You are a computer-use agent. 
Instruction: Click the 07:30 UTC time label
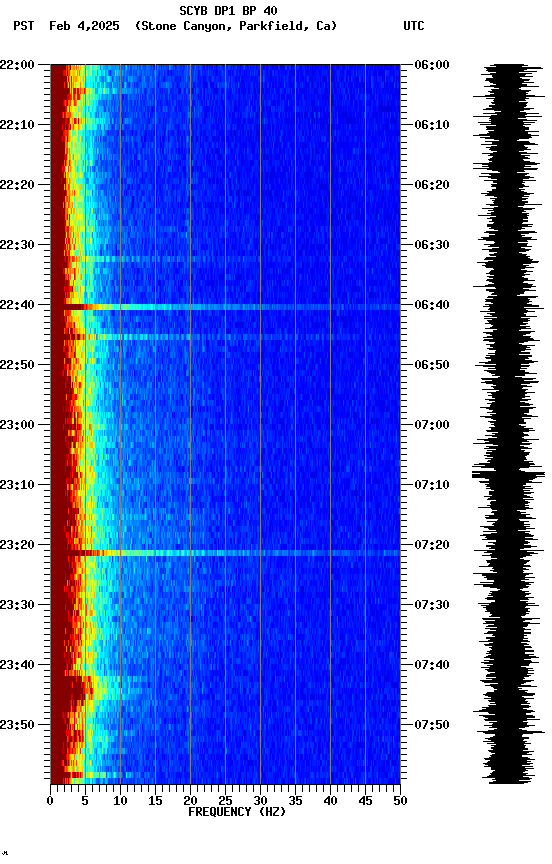point(432,606)
